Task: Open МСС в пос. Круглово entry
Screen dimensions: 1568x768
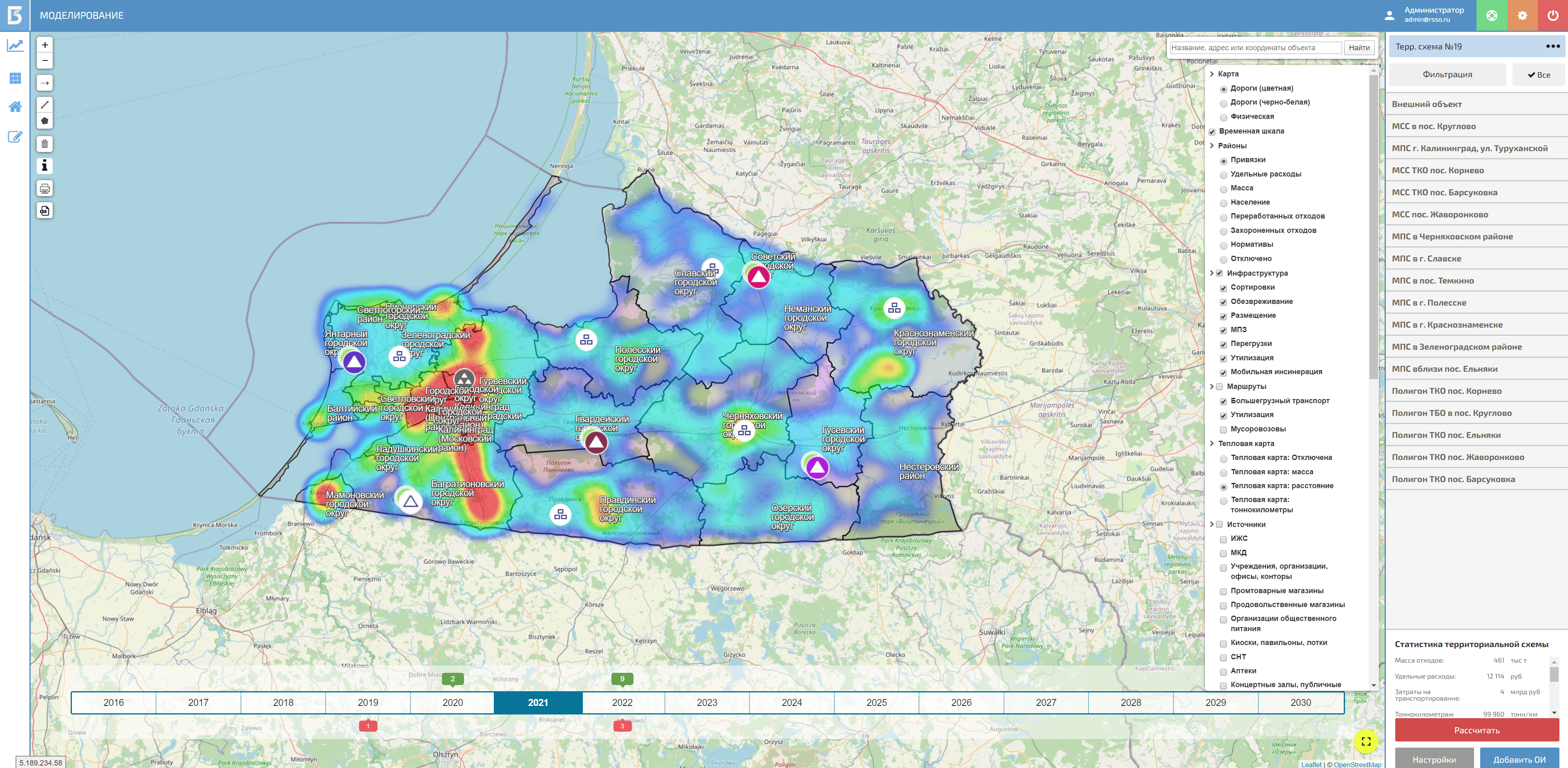Action: [x=1434, y=127]
